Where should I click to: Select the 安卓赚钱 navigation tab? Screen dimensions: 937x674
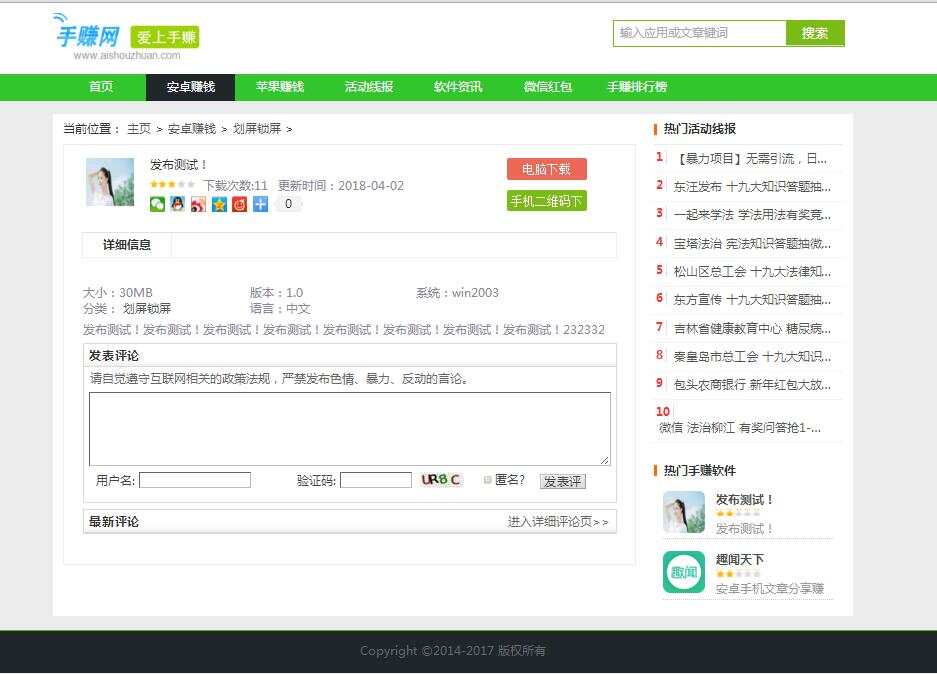coord(189,87)
